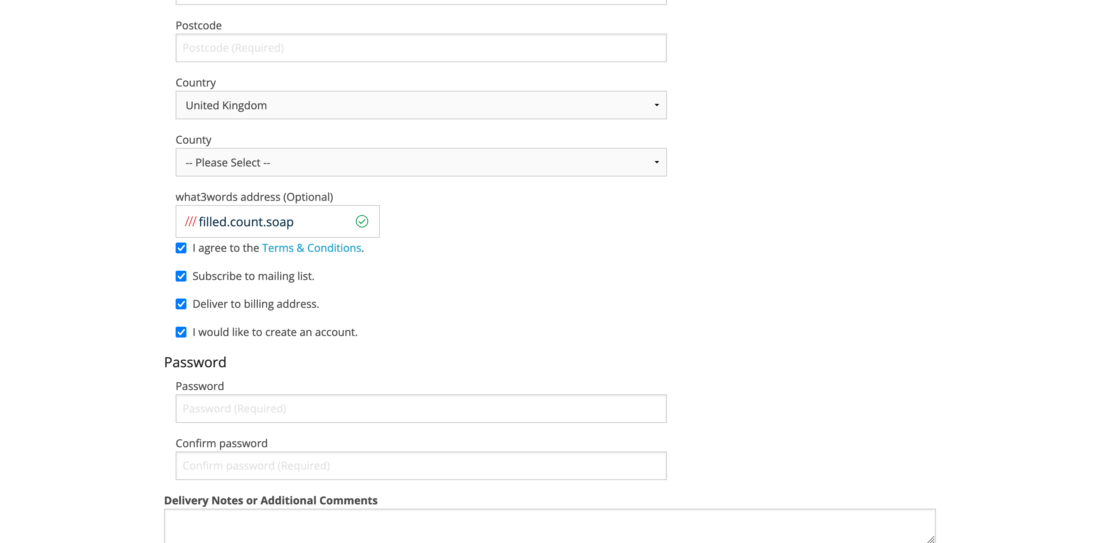Click the what3words address field filled.count.soap
Image resolution: width=1100 pixels, height=543 pixels.
coord(278,222)
